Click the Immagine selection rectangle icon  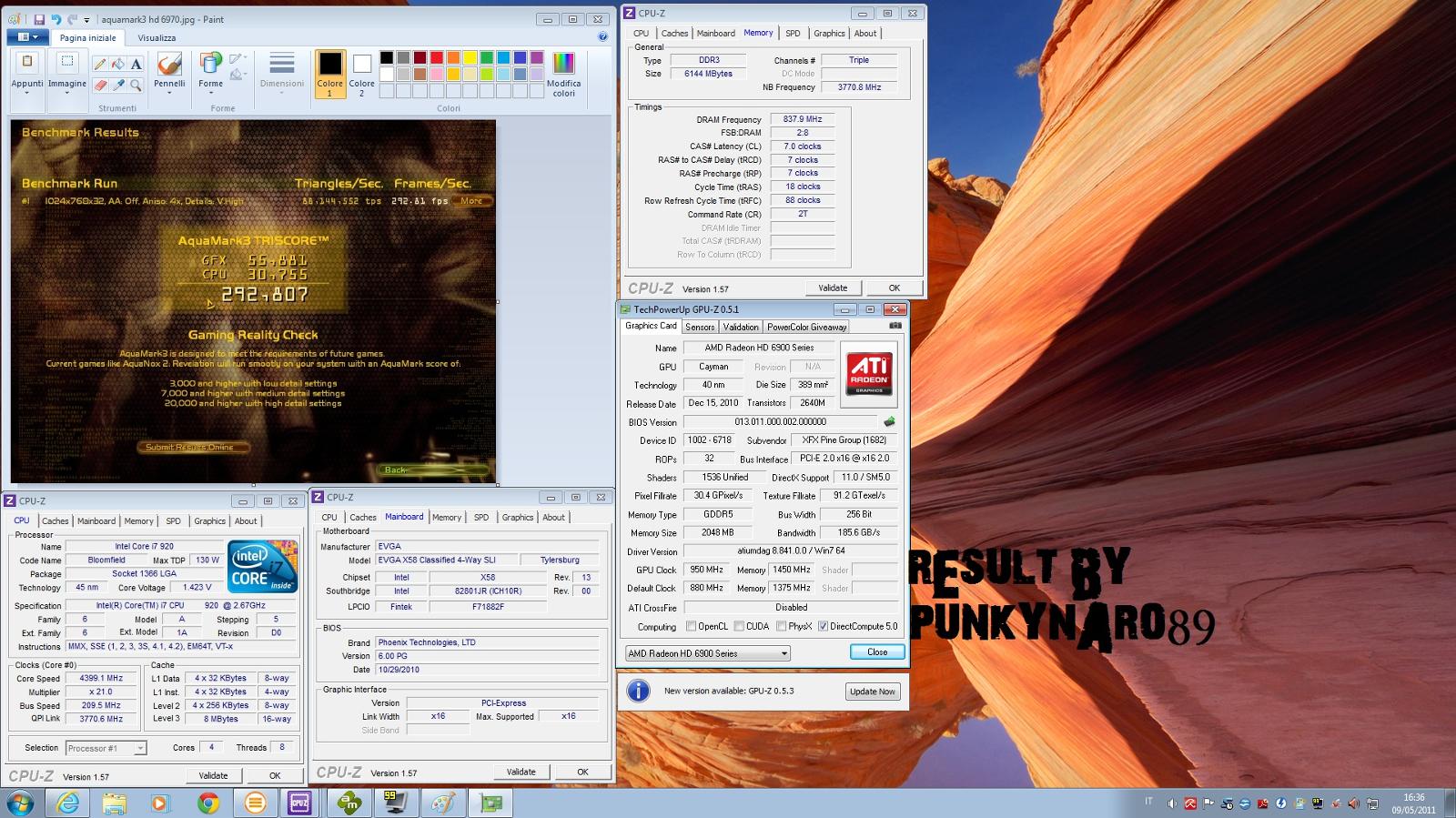click(x=67, y=62)
